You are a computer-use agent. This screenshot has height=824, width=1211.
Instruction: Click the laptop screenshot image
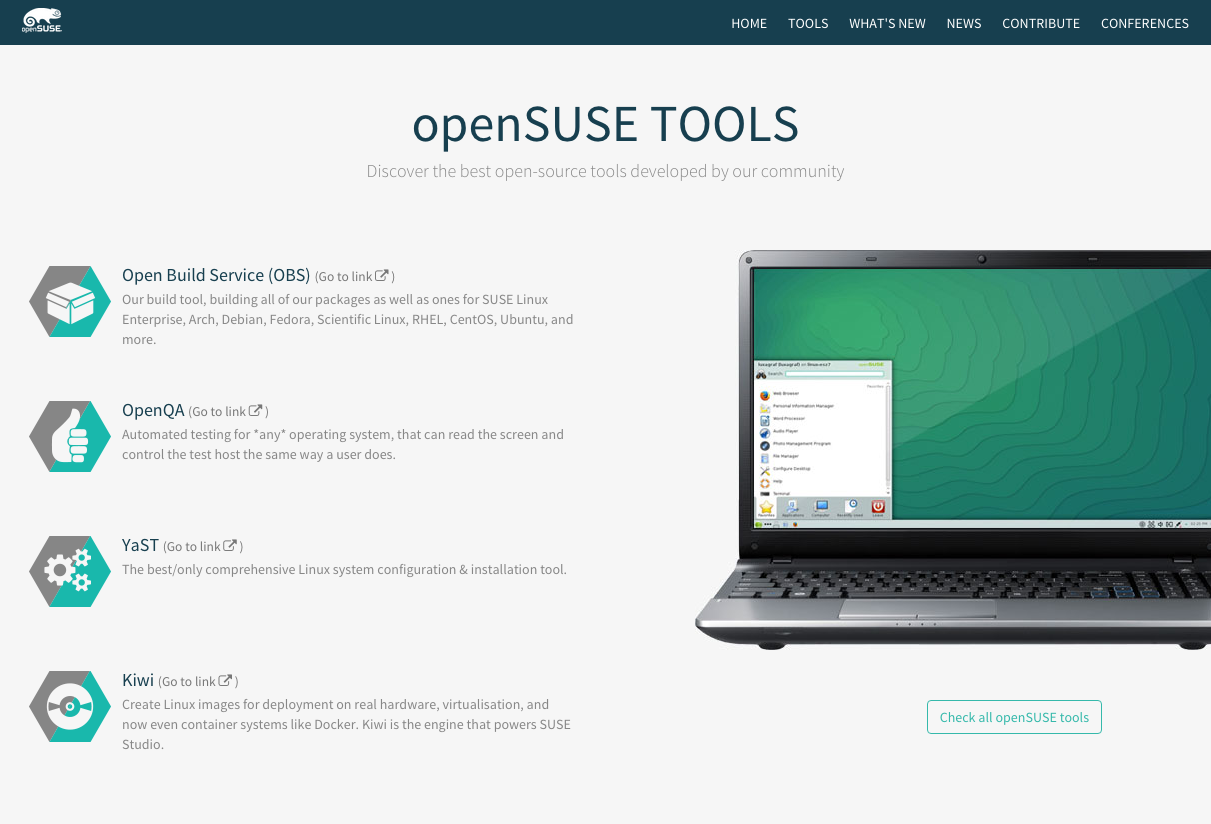click(953, 450)
